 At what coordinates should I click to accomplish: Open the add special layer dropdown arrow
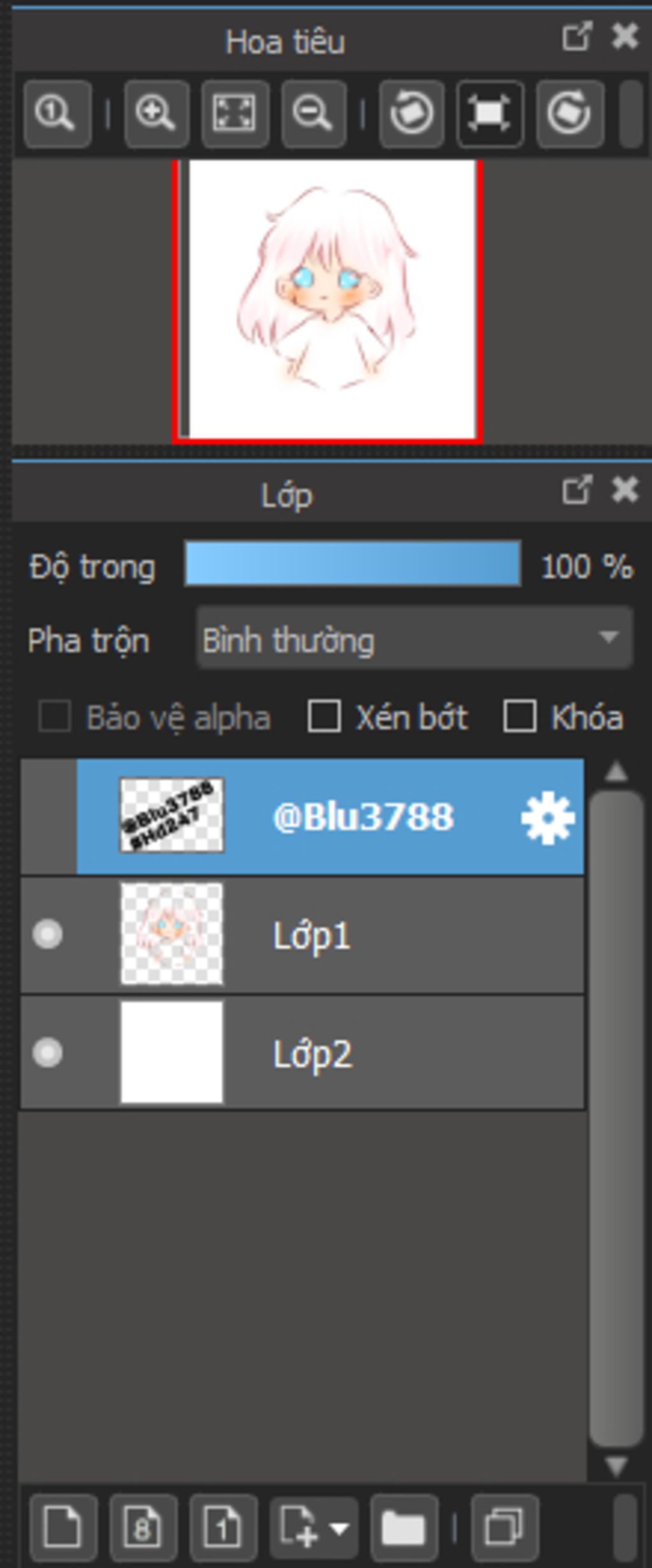tap(340, 1527)
